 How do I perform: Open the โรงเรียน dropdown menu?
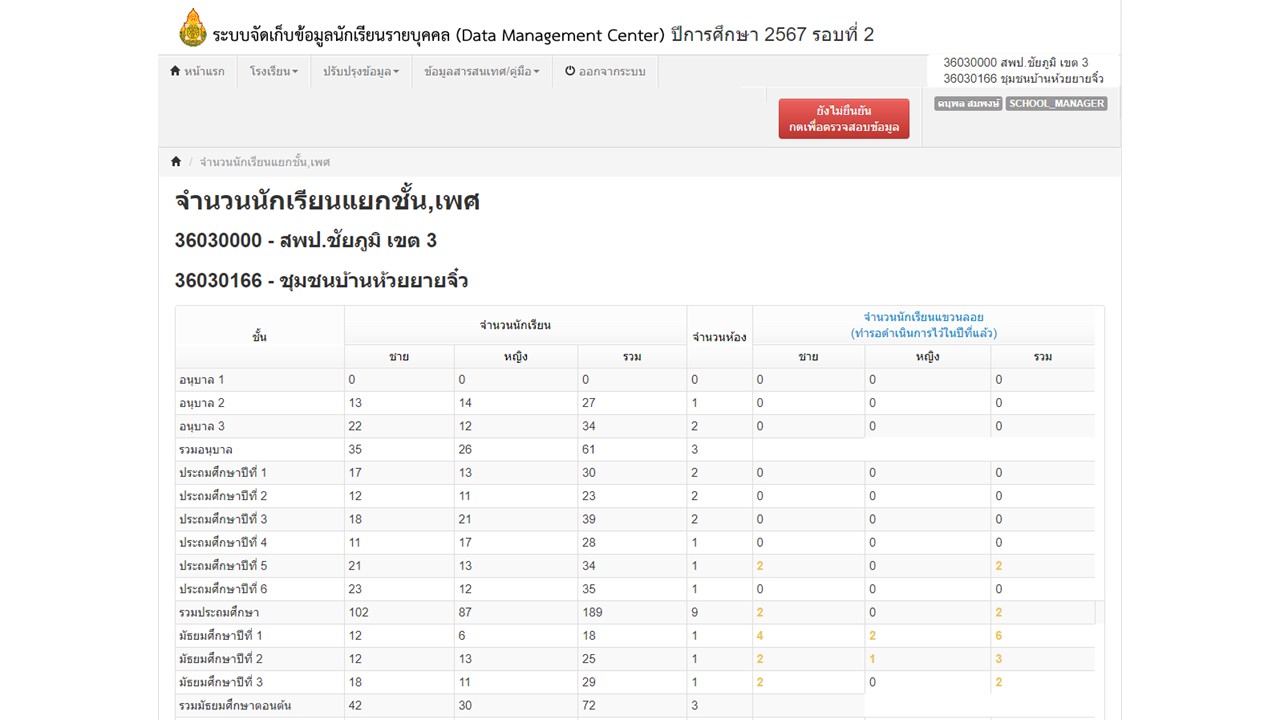(273, 72)
